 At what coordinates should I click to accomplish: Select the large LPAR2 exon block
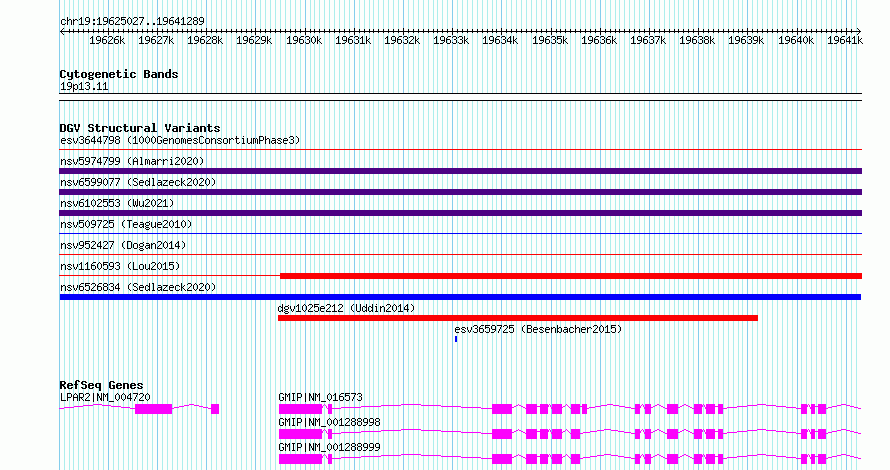pos(153,409)
